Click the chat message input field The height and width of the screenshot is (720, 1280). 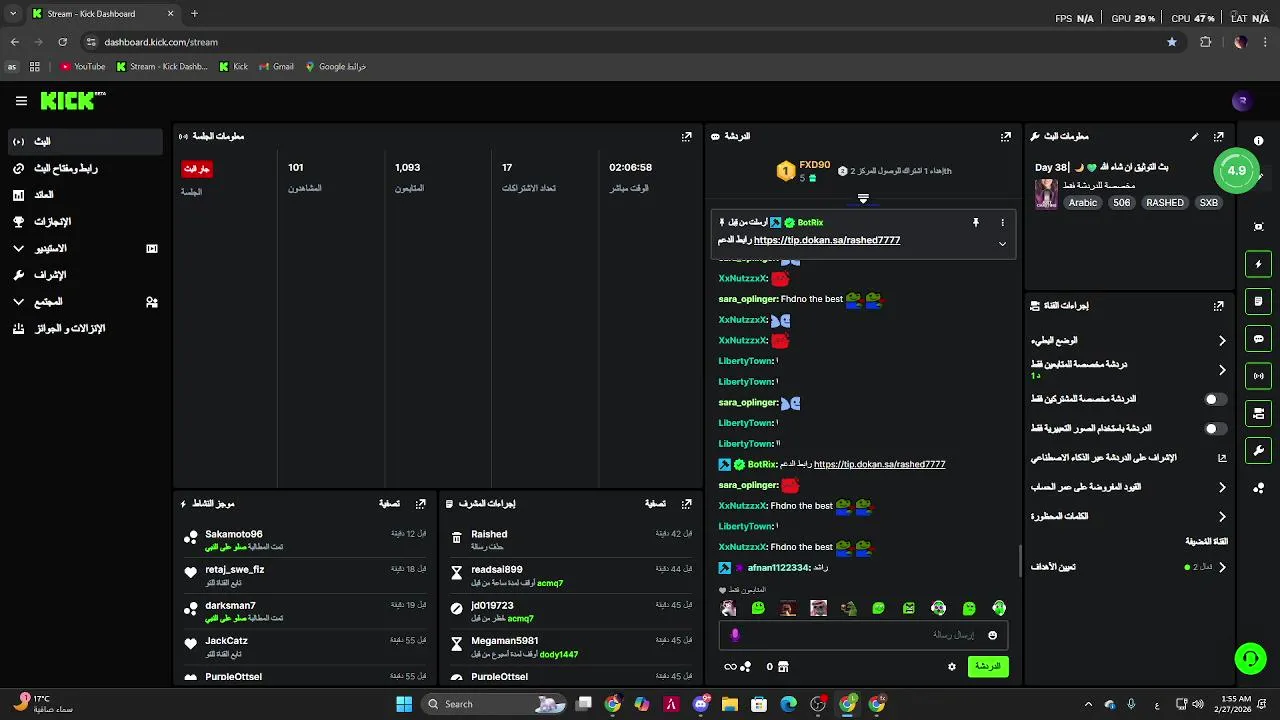862,635
